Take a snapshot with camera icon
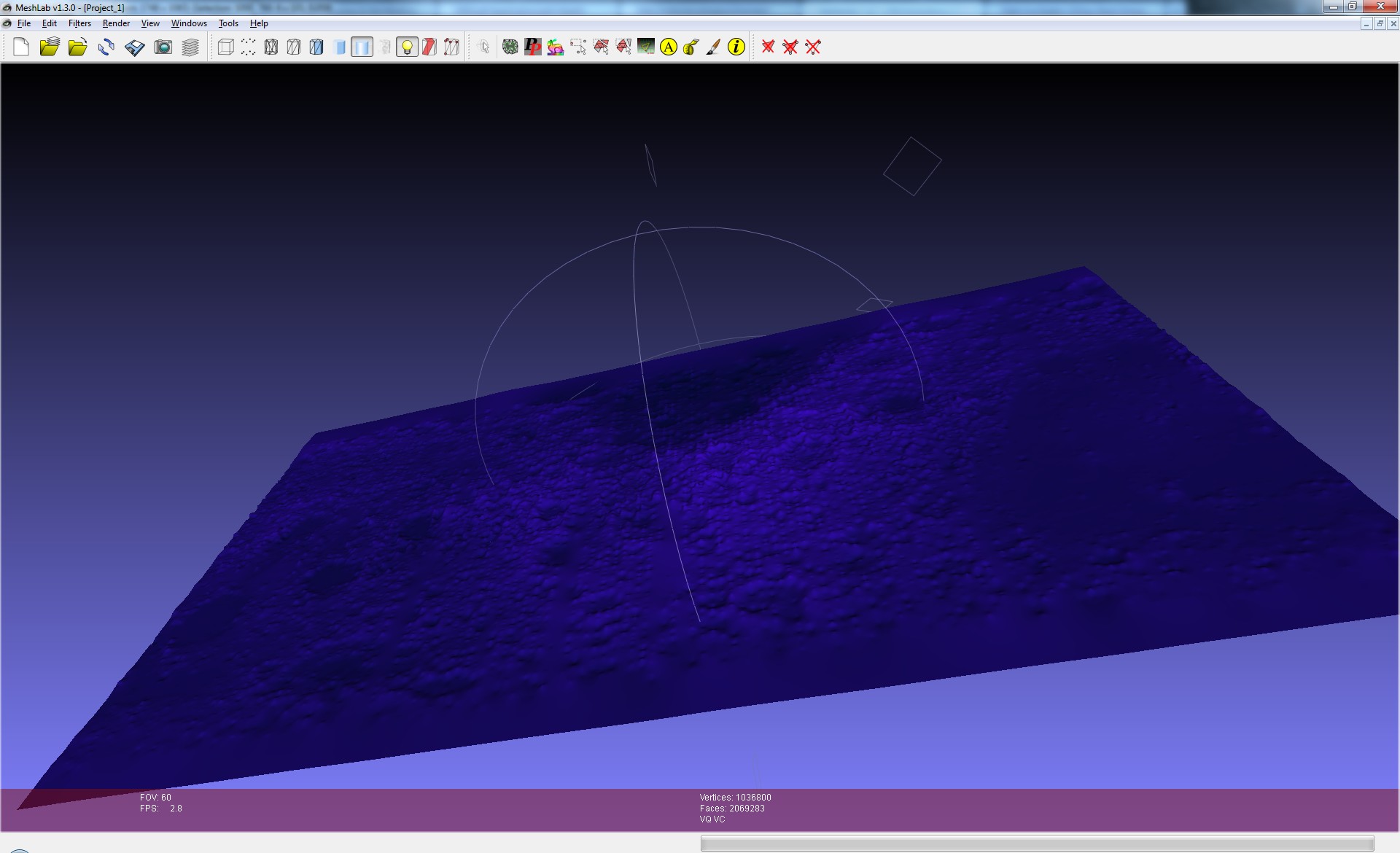Screen dimensions: 1400x853 coord(163,47)
